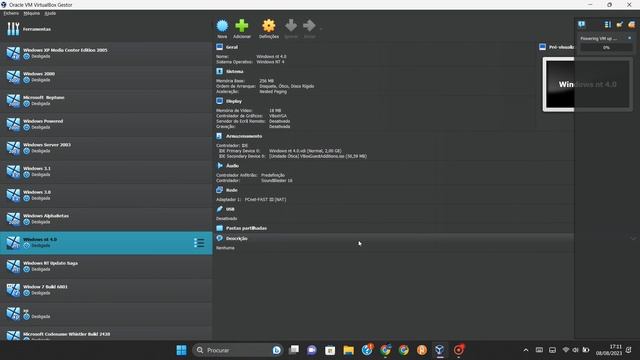
Task: Open Definições gear settings
Action: [x=269, y=29]
